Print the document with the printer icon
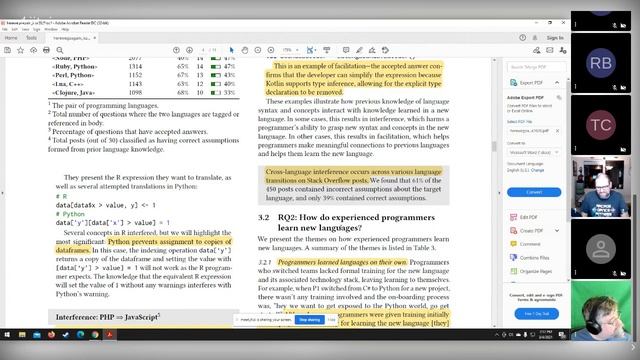The height and width of the screenshot is (360, 640). [47, 50]
